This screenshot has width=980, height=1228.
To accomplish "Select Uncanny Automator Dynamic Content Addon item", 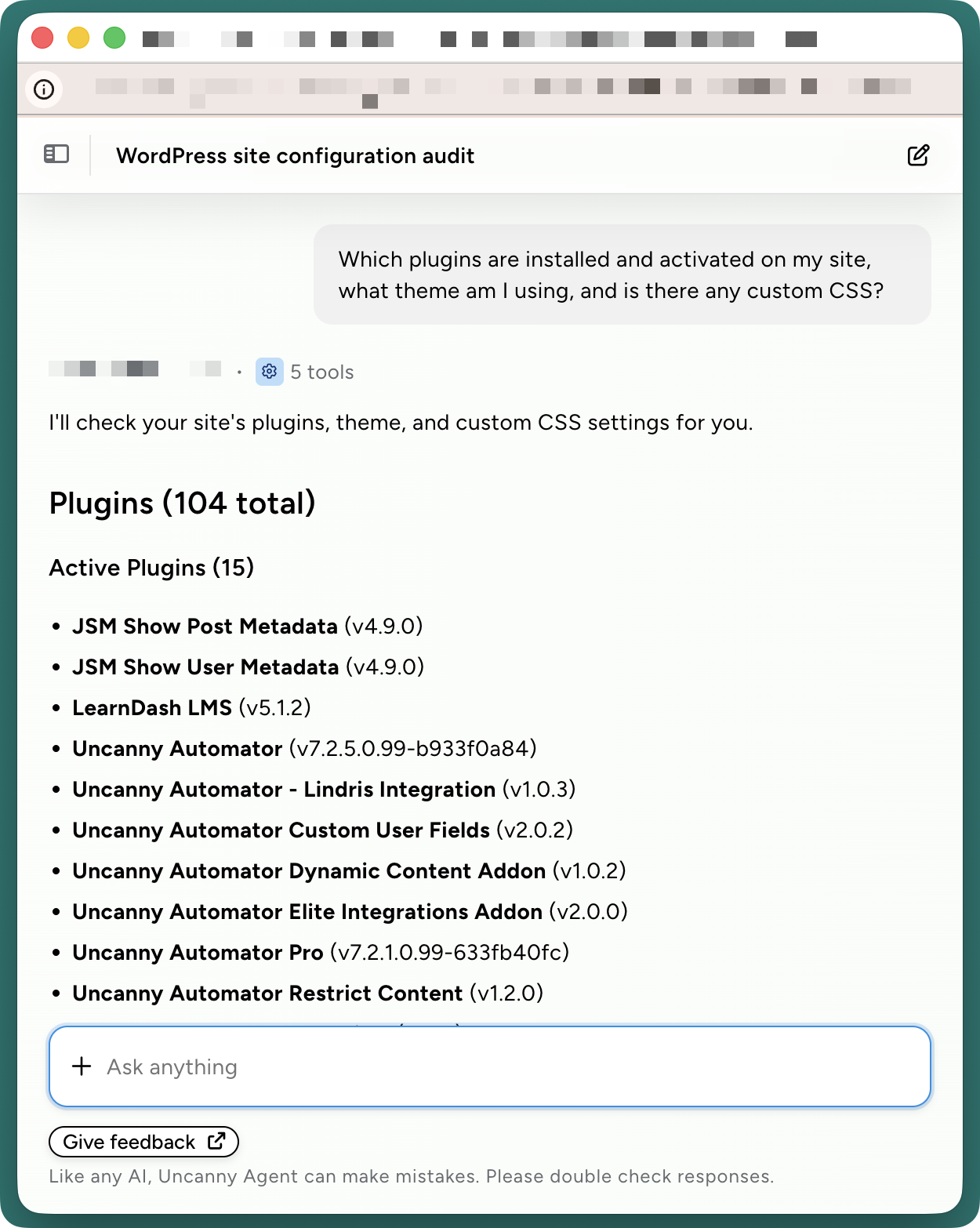I will 349,871.
